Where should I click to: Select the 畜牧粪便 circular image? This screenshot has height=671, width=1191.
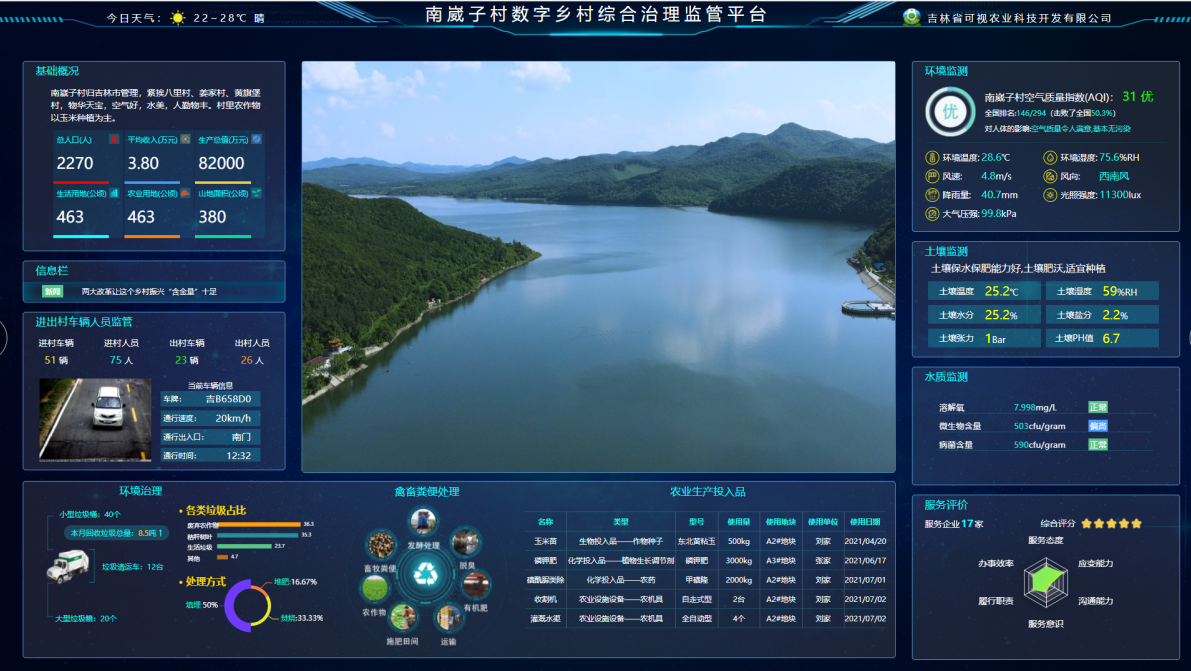[x=380, y=546]
